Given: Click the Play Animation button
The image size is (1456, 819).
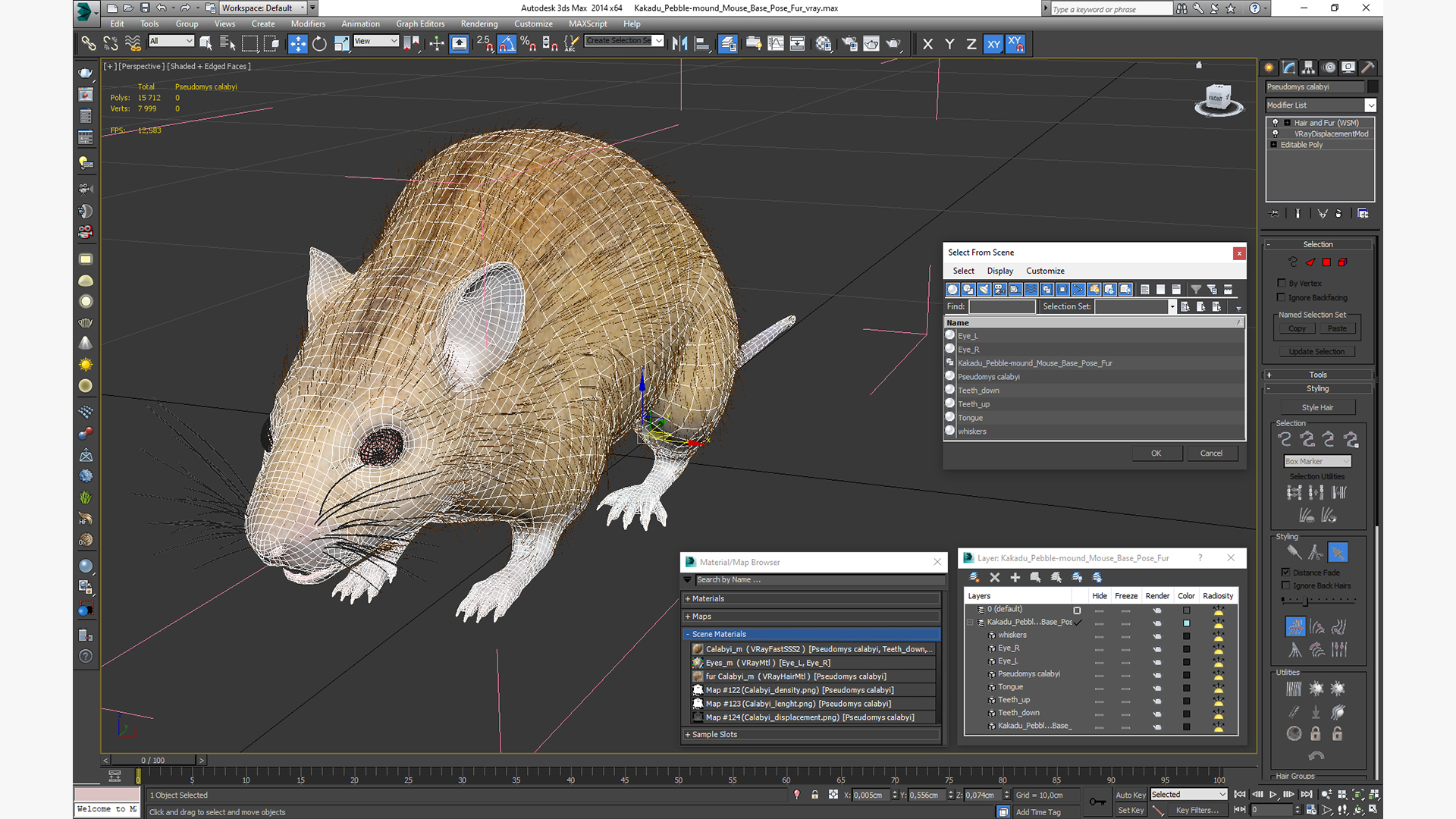Looking at the screenshot, I should [x=1273, y=795].
